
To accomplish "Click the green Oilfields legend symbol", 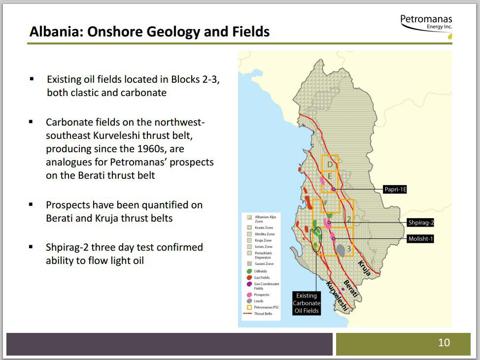I will pos(249,271).
